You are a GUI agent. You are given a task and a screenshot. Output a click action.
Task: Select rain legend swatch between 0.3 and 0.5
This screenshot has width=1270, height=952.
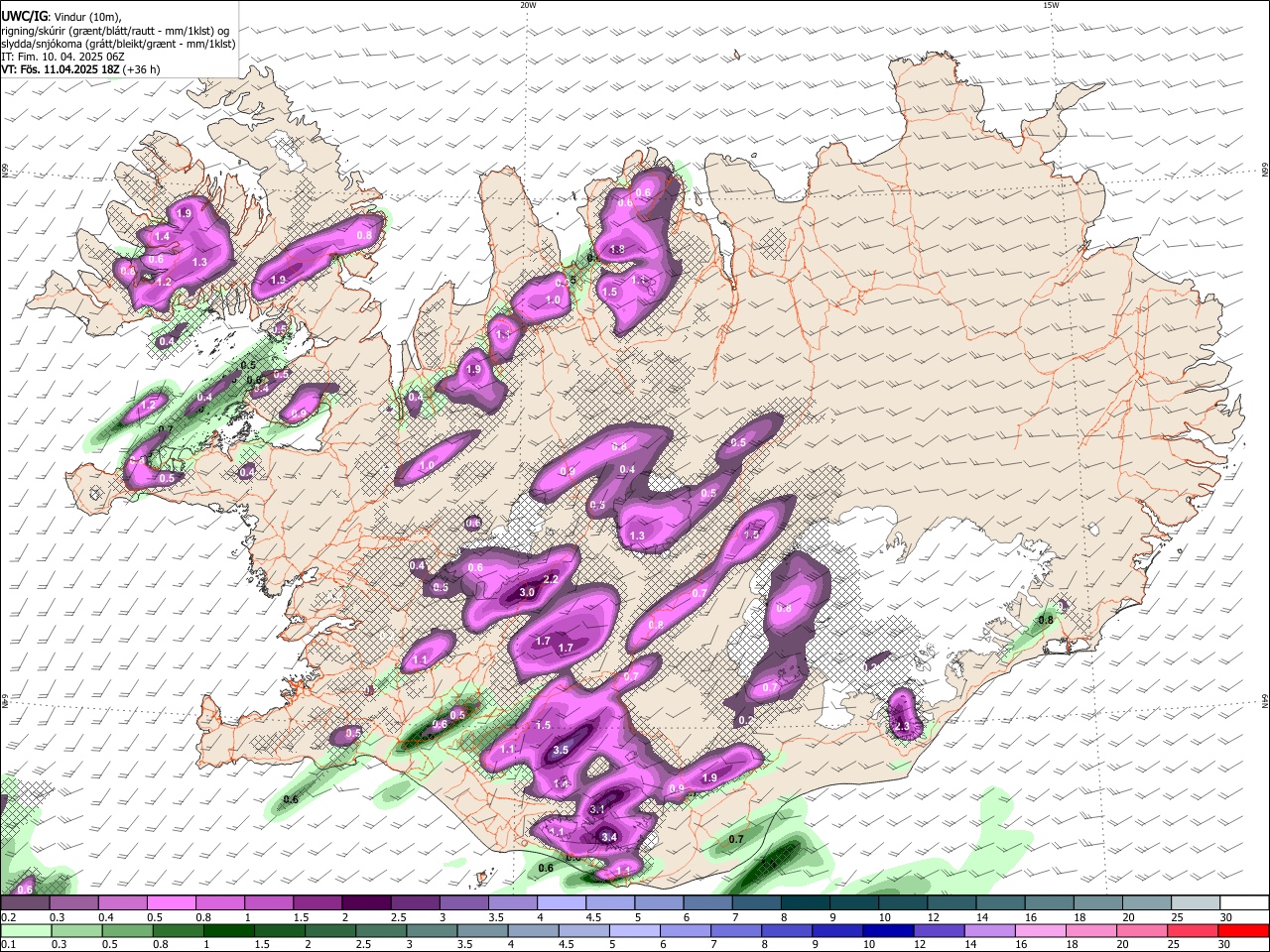76,930
